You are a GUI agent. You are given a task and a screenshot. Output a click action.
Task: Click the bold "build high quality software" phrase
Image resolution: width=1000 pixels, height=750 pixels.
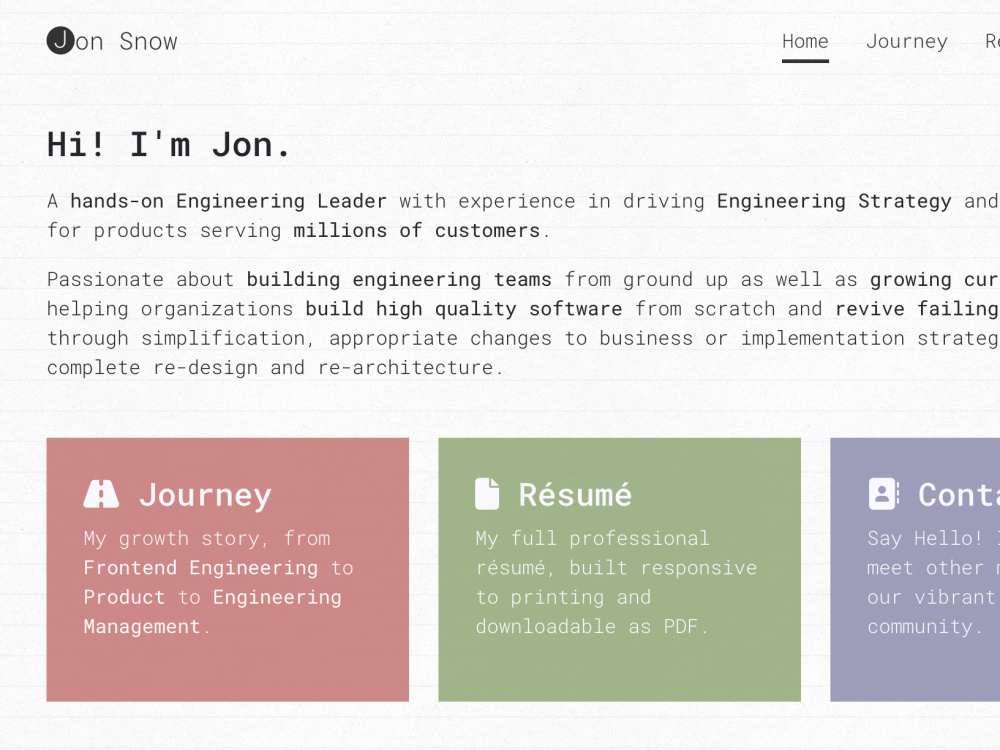464,309
